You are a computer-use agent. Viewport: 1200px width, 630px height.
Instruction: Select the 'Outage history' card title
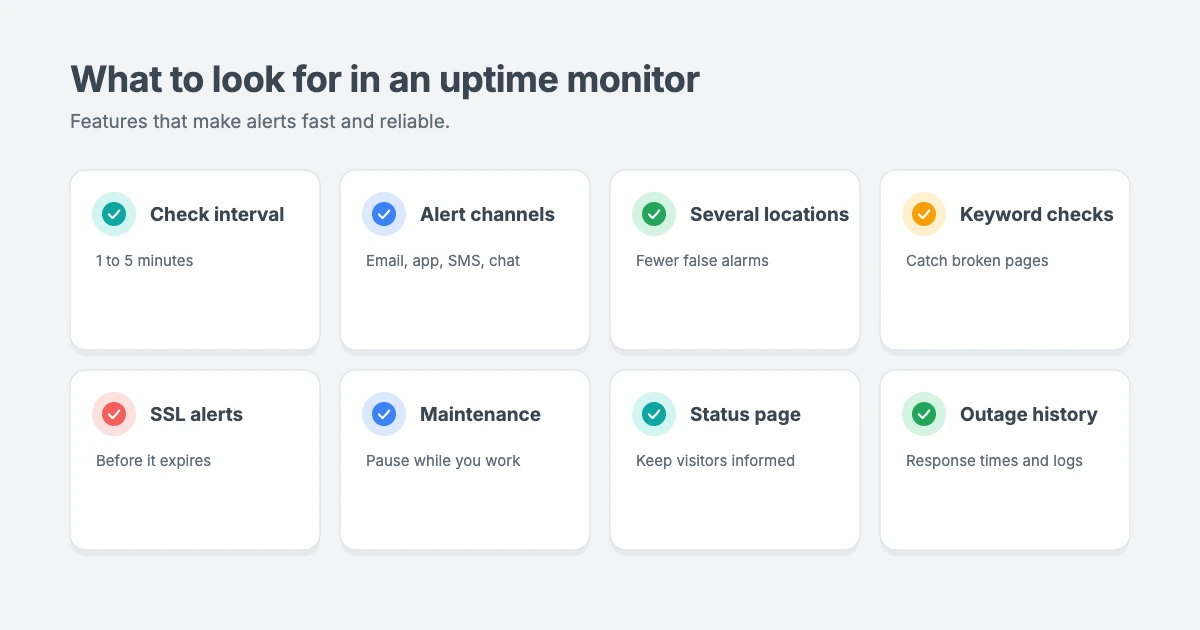point(1028,414)
